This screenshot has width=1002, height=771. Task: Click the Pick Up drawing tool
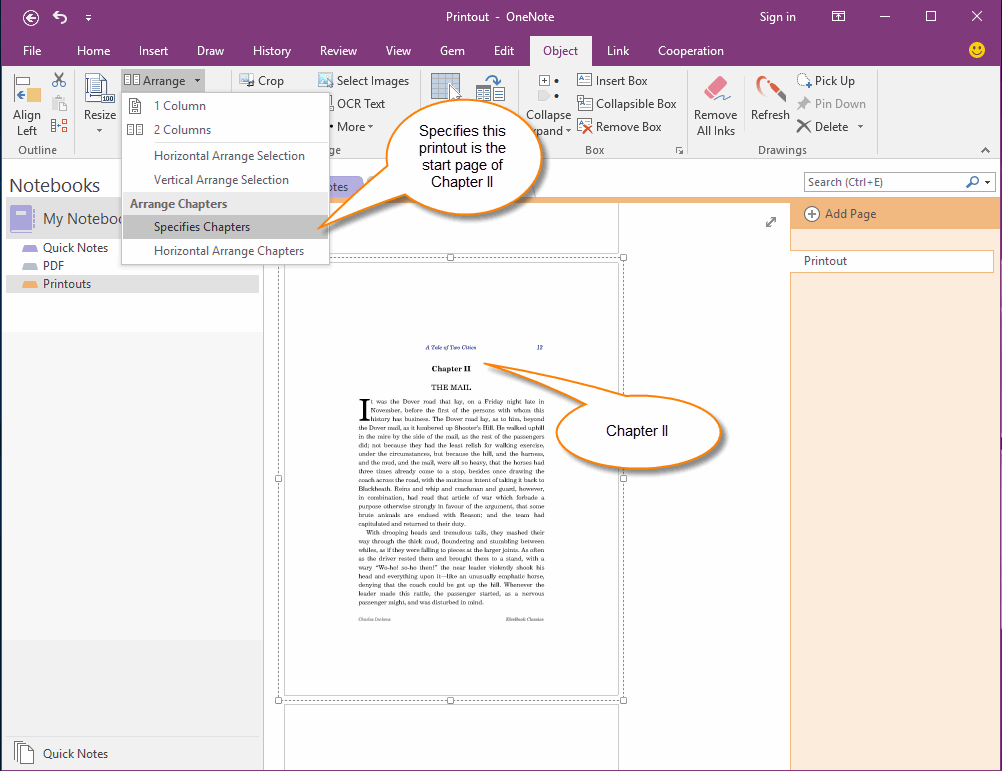[x=826, y=80]
